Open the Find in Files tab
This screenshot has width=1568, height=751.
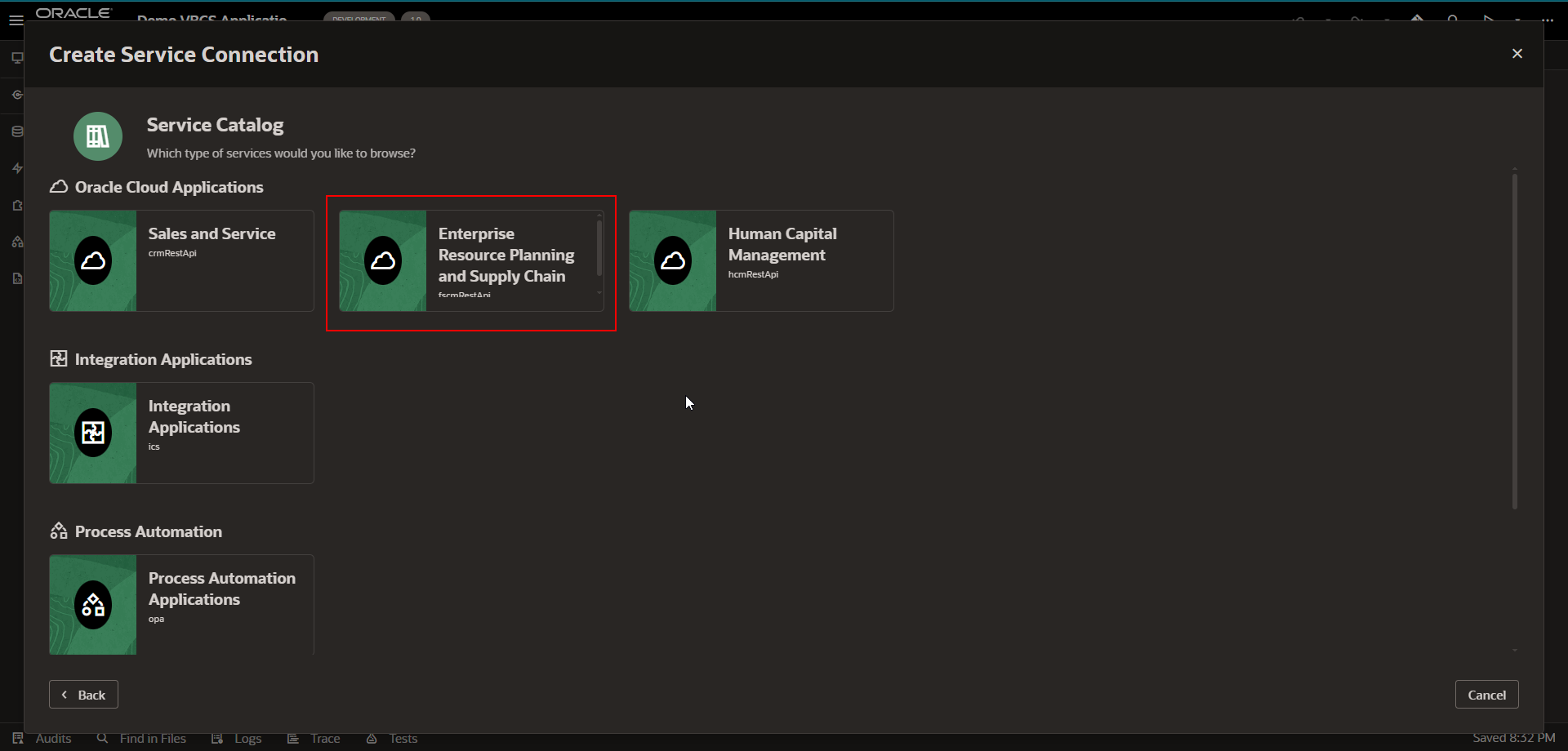pos(142,739)
